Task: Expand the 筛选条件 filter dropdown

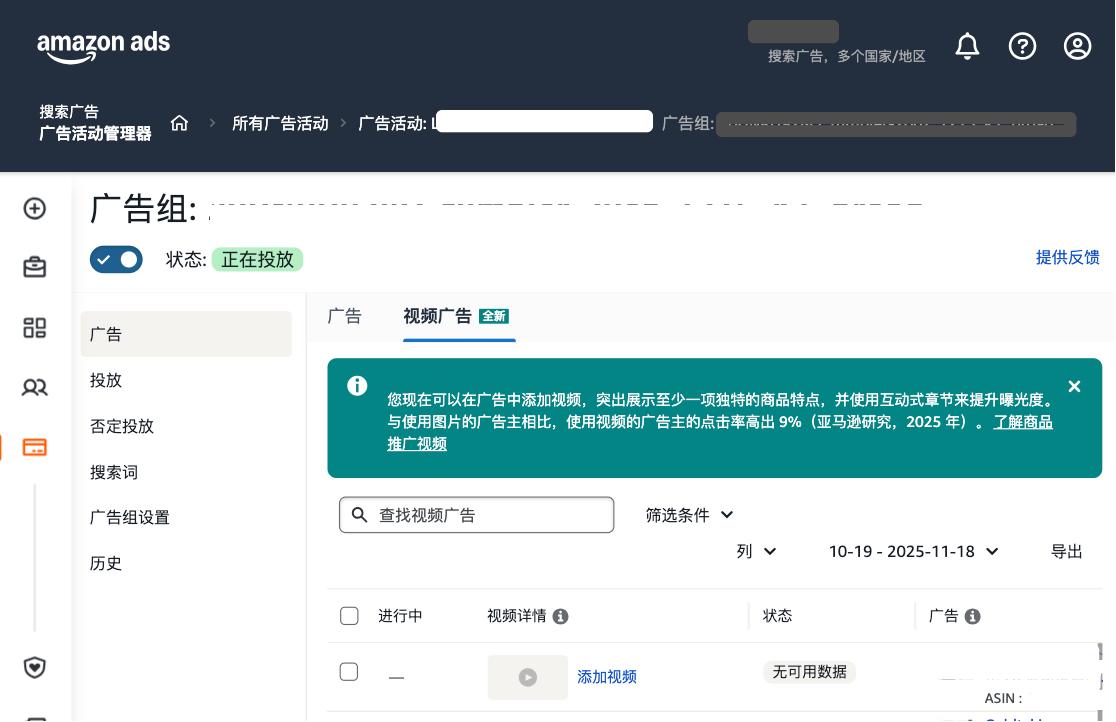Action: [689, 515]
